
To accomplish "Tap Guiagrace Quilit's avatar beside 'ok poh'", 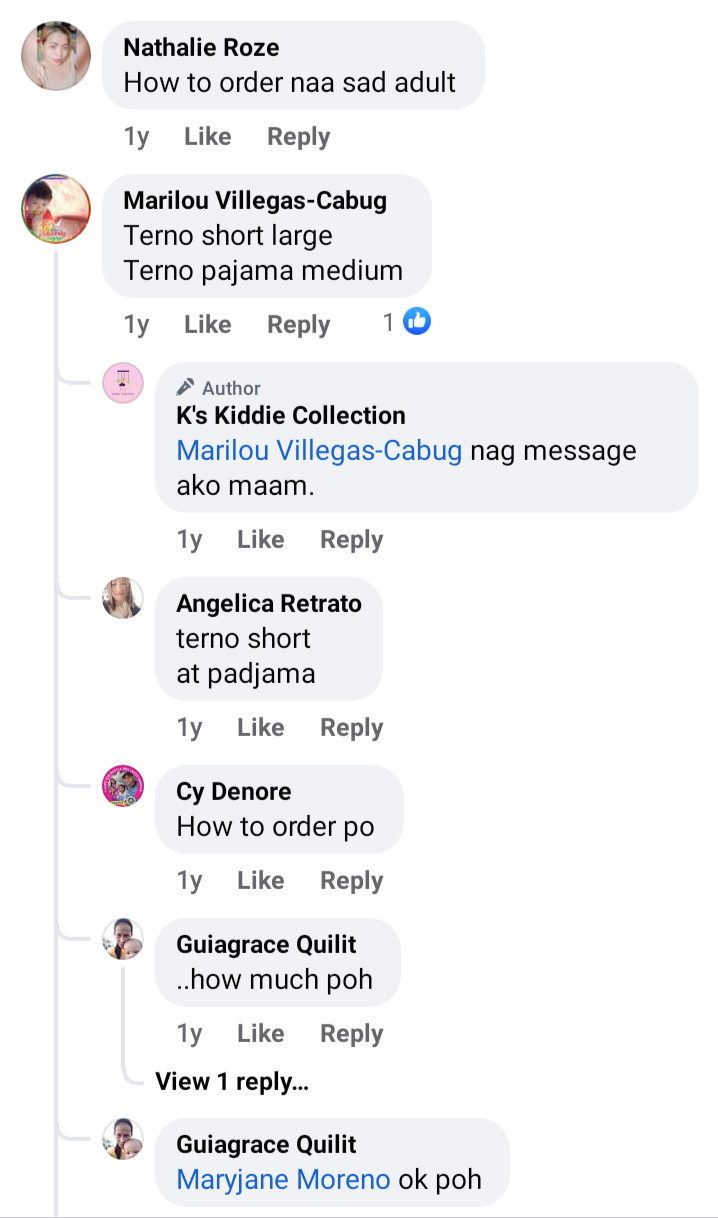I will pyautogui.click(x=123, y=1139).
